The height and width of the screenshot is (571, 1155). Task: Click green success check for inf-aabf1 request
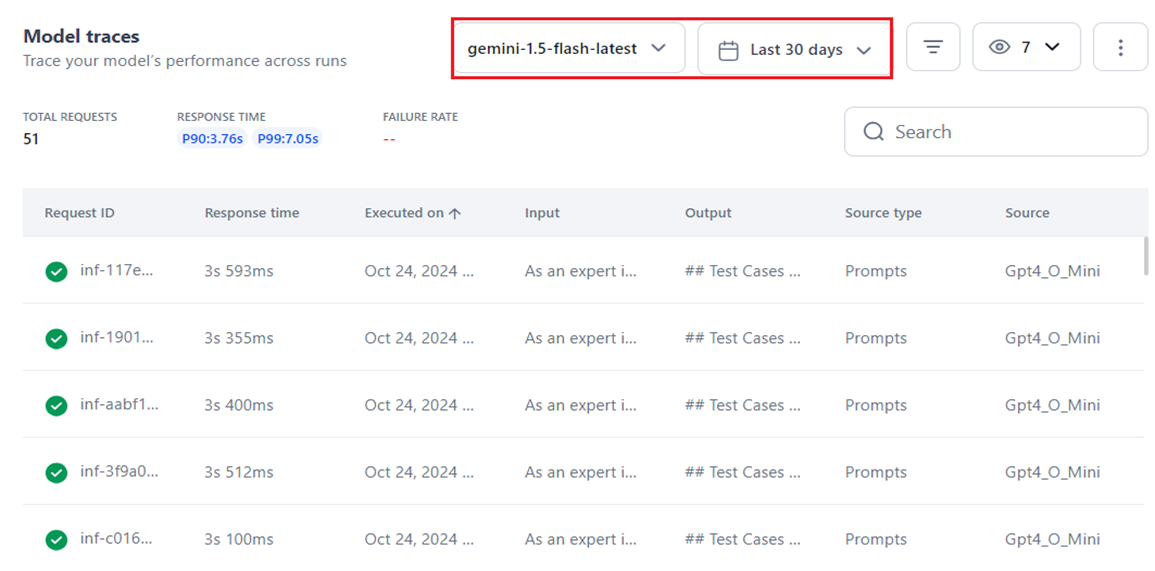(57, 405)
